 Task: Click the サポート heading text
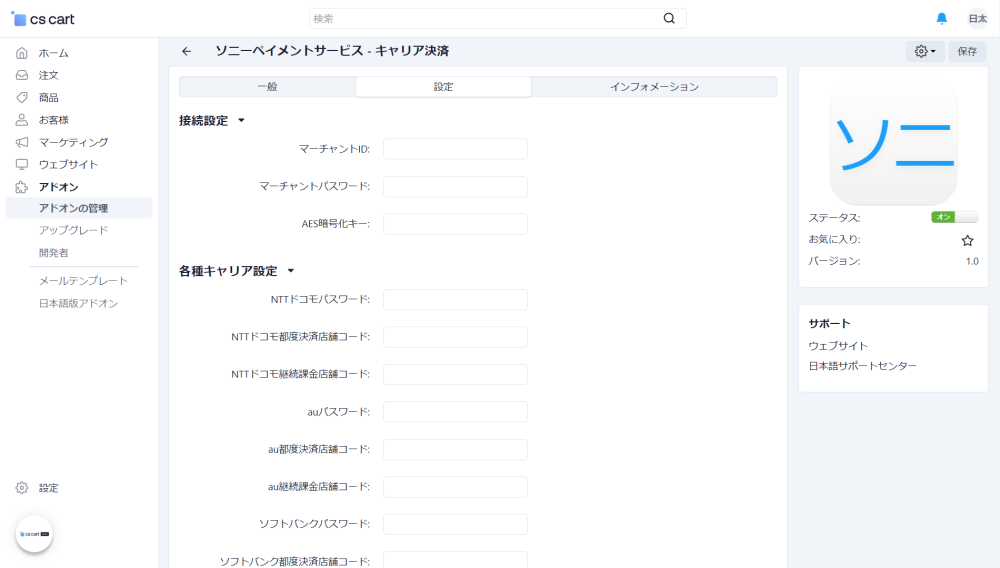829,323
